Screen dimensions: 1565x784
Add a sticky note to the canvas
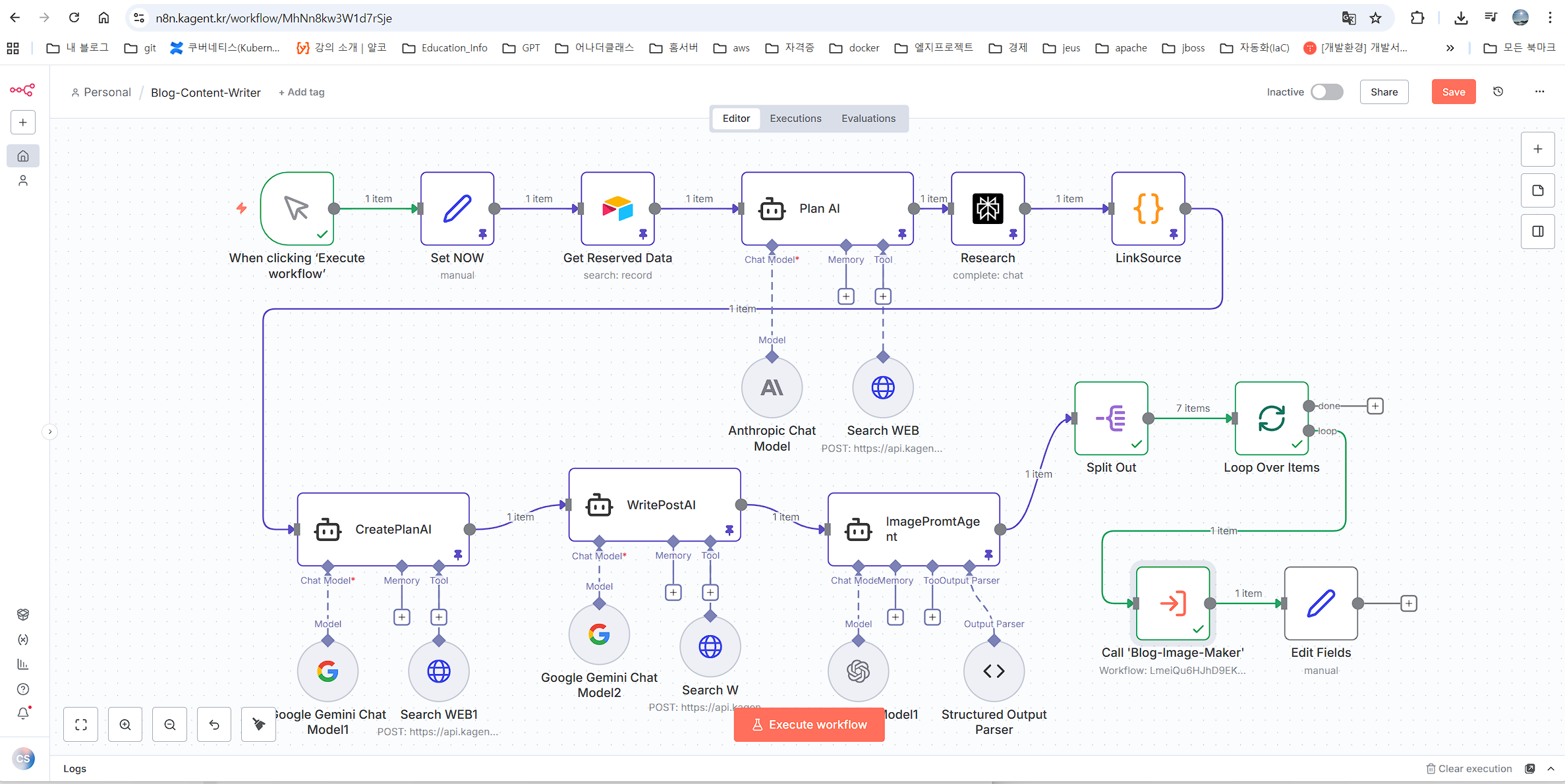coord(1537,190)
